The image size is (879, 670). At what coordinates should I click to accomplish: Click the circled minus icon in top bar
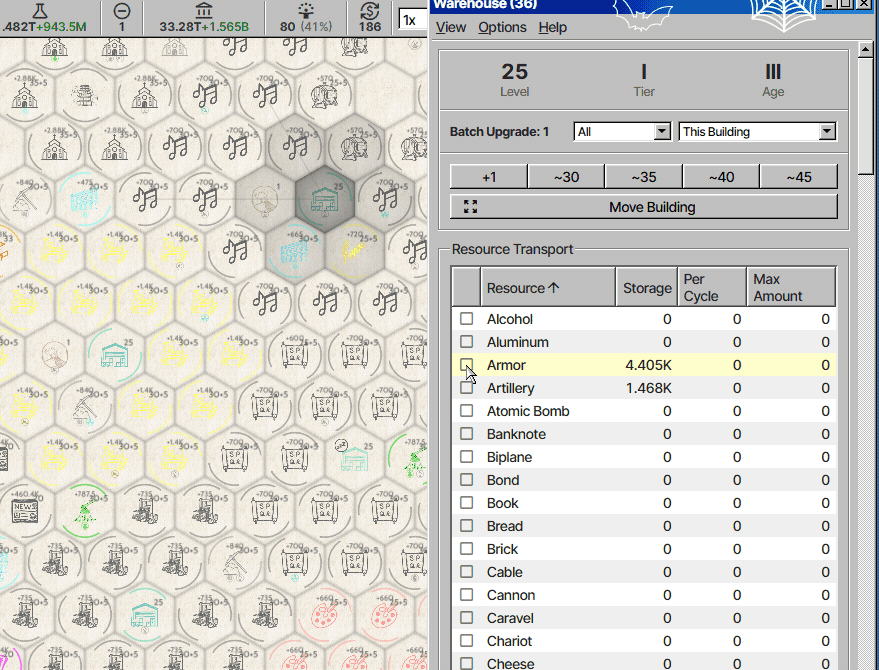(122, 10)
